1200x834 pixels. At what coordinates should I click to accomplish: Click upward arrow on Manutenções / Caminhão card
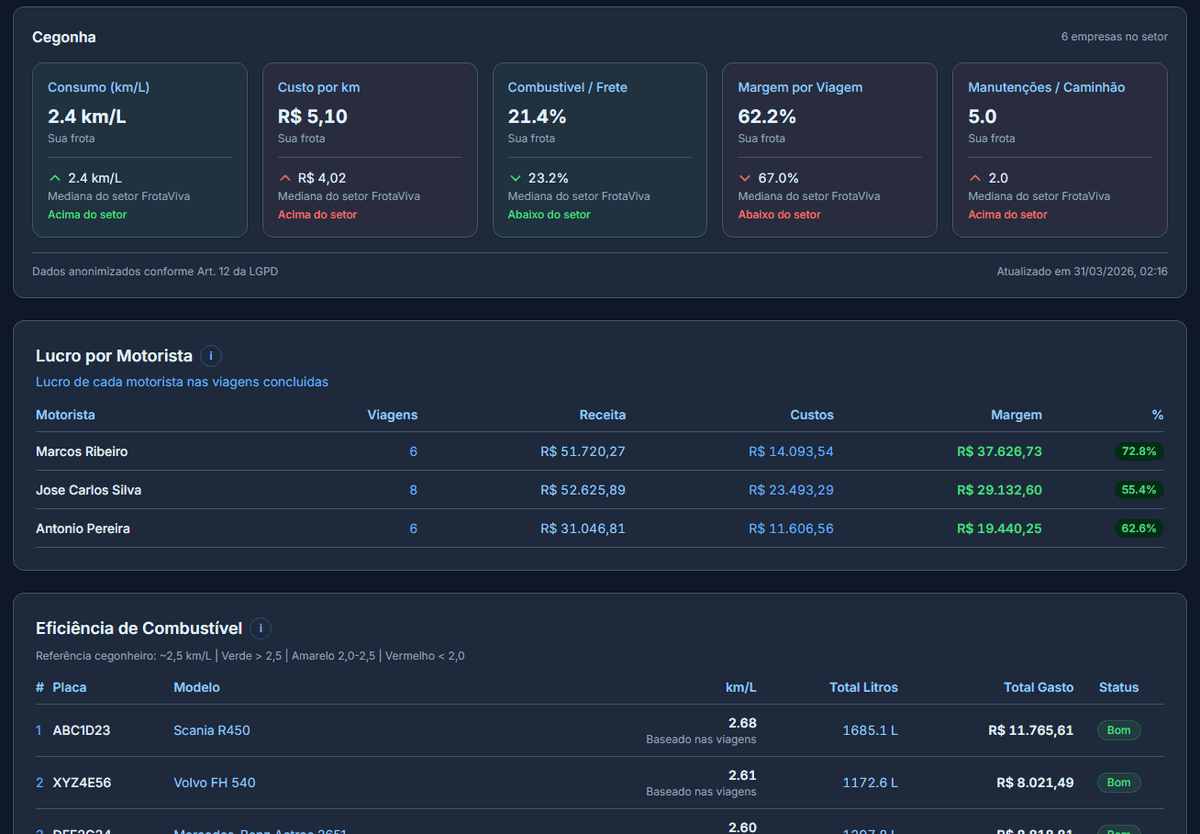pyautogui.click(x=976, y=177)
